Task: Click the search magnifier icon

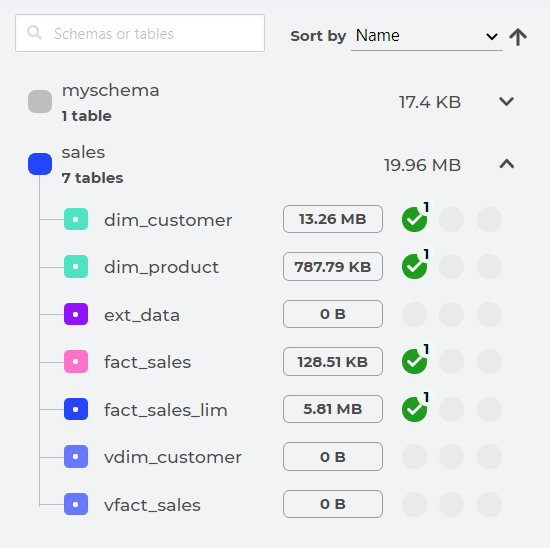Action: [x=34, y=33]
